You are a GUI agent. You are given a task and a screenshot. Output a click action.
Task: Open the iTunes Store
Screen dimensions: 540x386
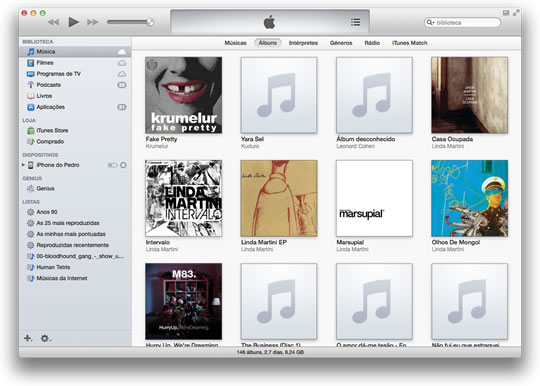(x=75, y=131)
